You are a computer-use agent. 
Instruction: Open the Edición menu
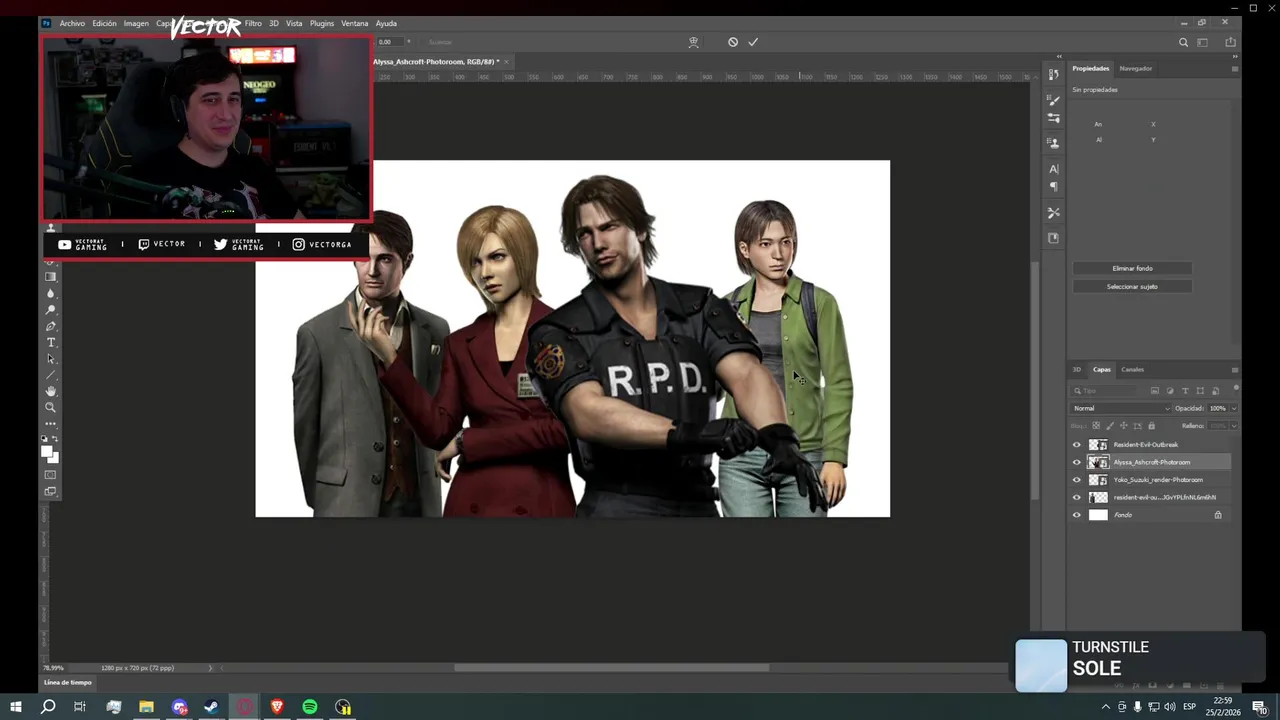click(x=105, y=23)
